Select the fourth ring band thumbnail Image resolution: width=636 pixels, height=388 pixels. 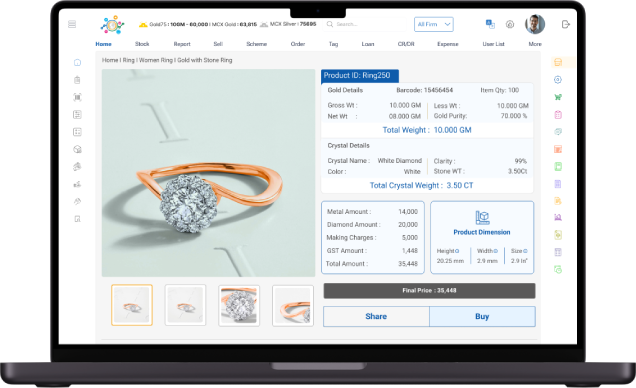click(293, 305)
